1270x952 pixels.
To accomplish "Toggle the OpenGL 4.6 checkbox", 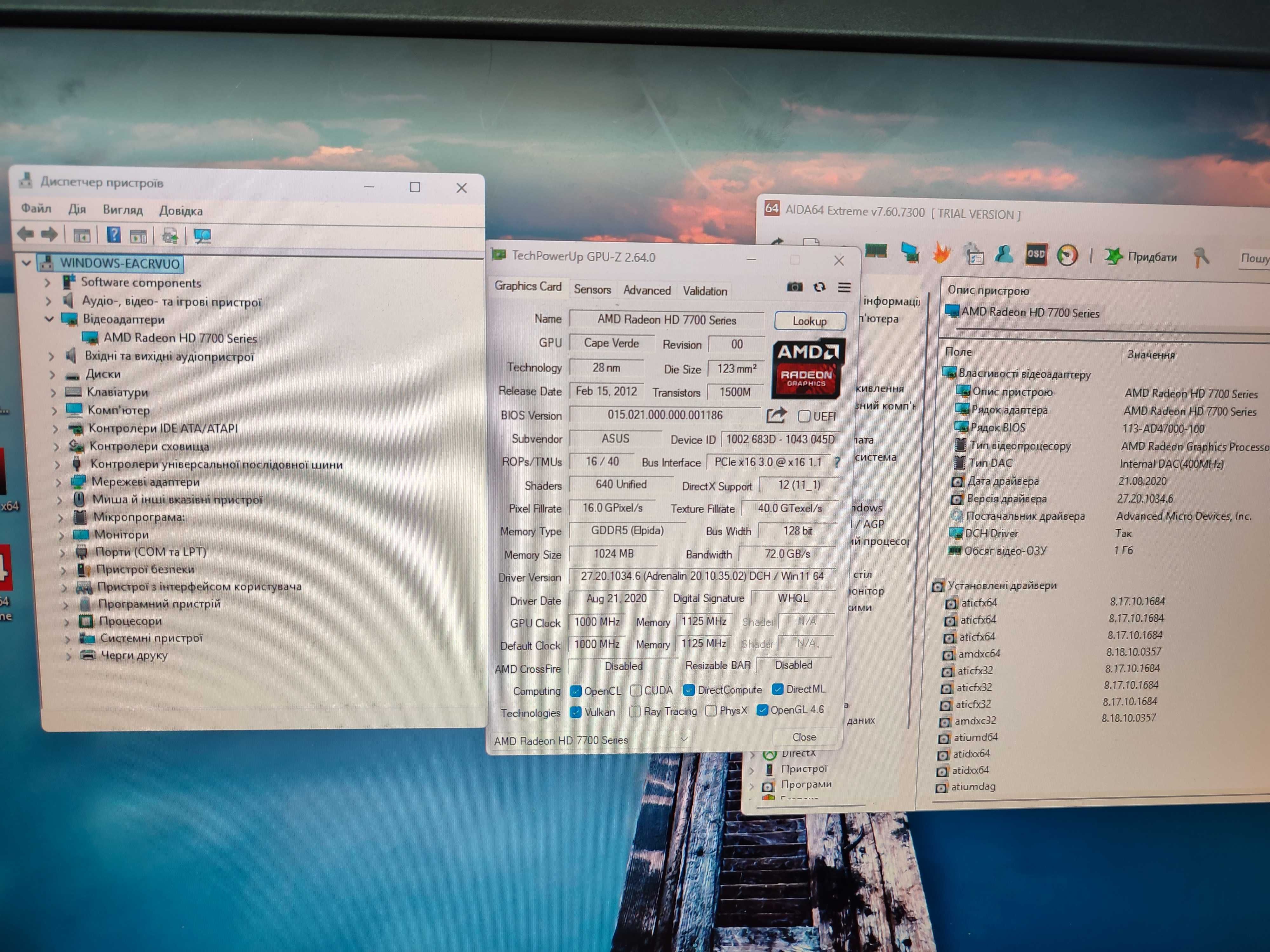I will click(x=762, y=710).
